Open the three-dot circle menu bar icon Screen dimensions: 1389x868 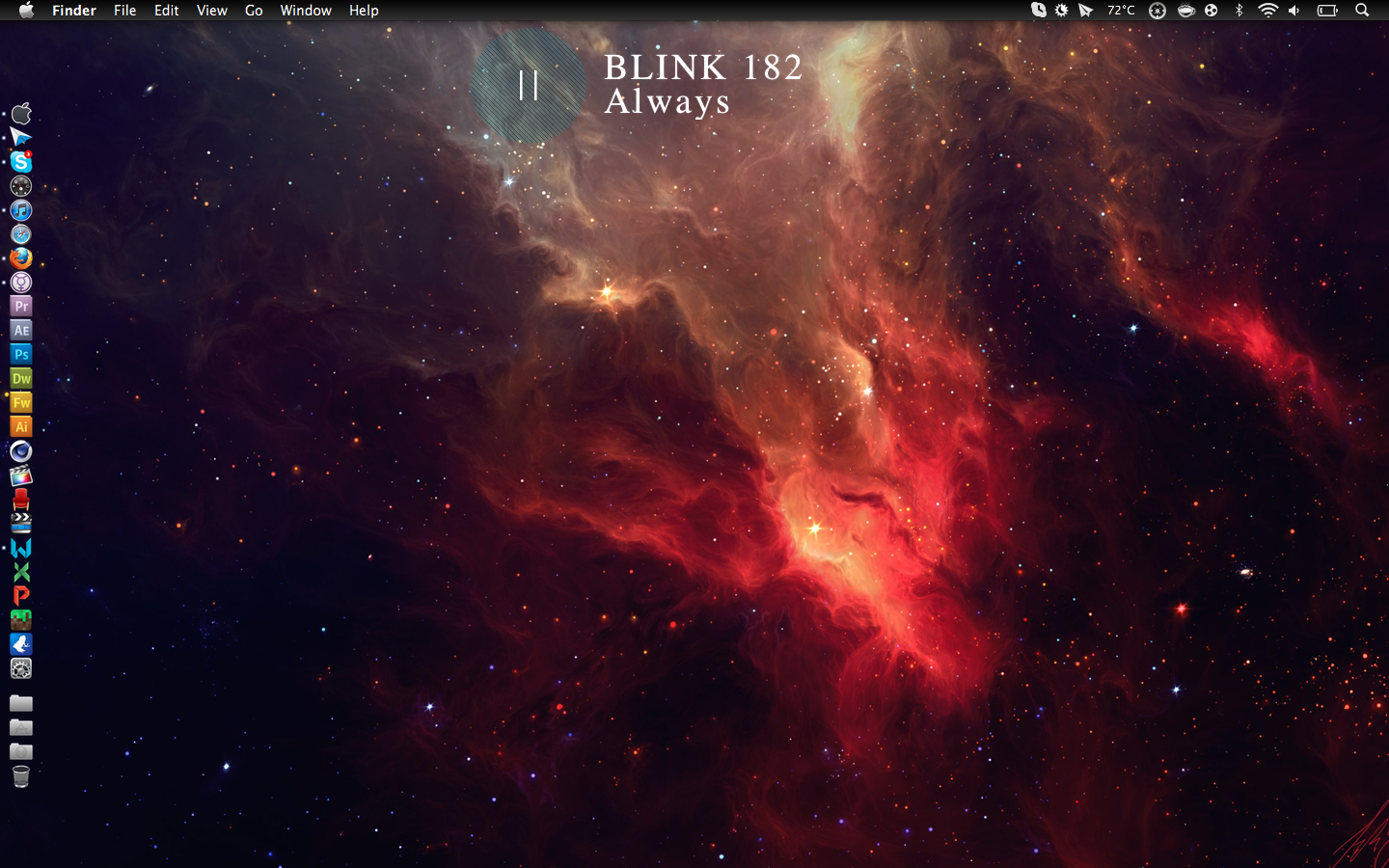click(1212, 10)
